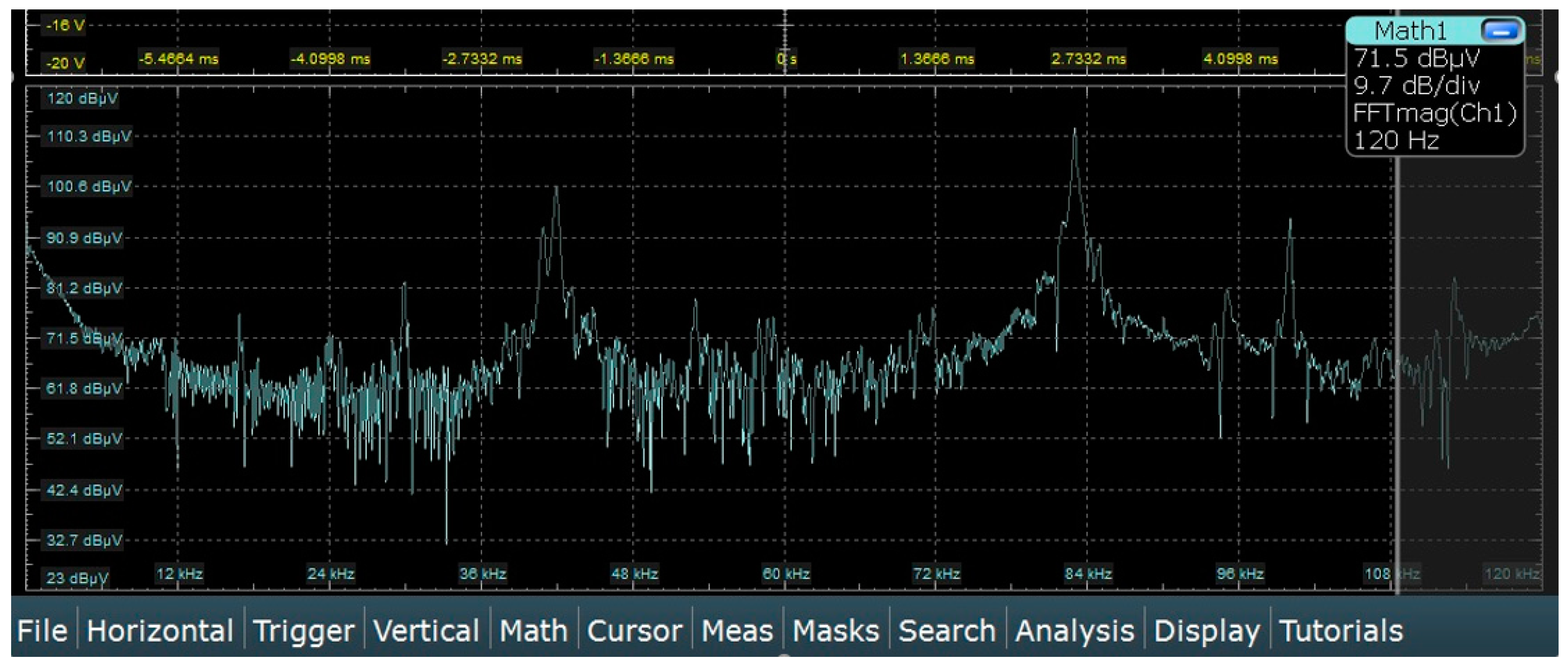Open the Meas menu
The image size is (1568, 668).
tap(736, 630)
